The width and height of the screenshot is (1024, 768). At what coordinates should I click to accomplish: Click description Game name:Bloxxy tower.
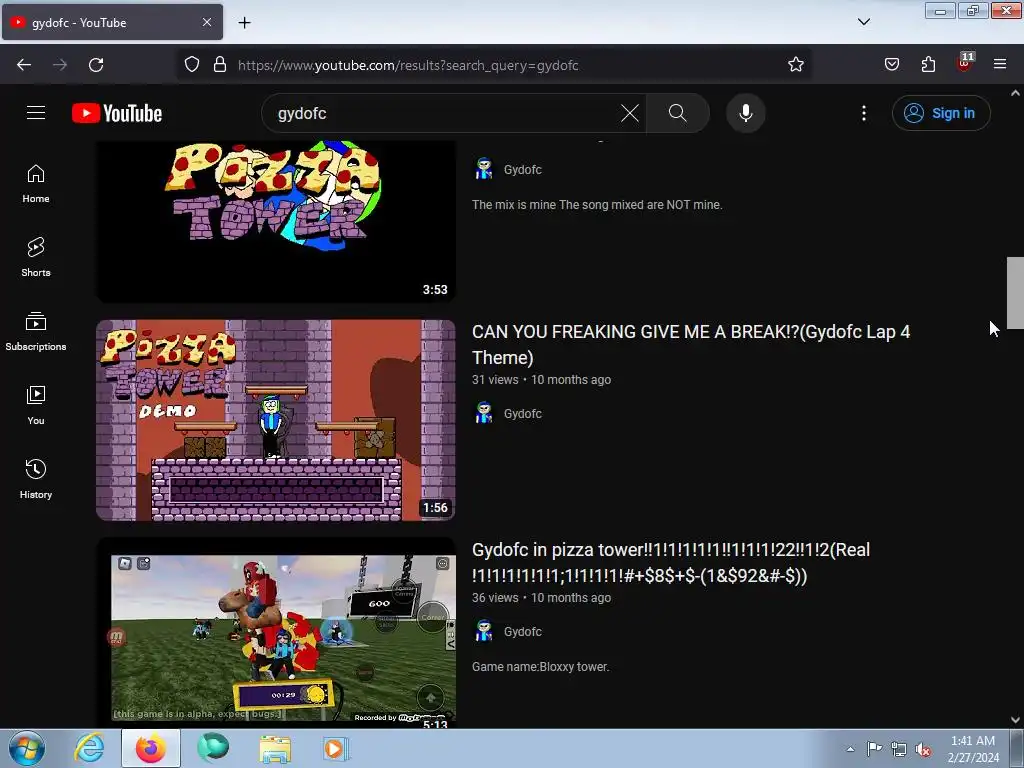[x=541, y=667]
